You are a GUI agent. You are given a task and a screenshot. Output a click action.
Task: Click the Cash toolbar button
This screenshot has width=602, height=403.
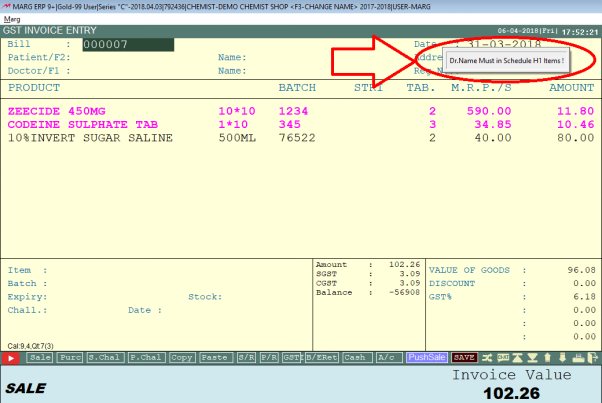coord(353,357)
